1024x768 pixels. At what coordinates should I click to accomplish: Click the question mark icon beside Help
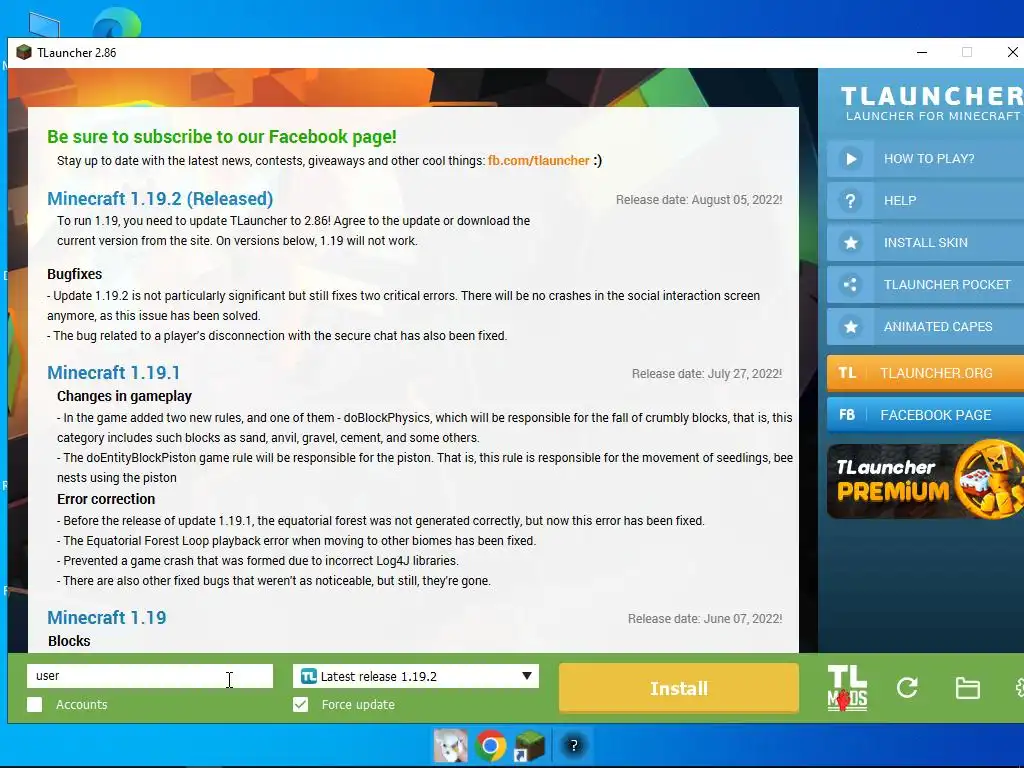[850, 201]
